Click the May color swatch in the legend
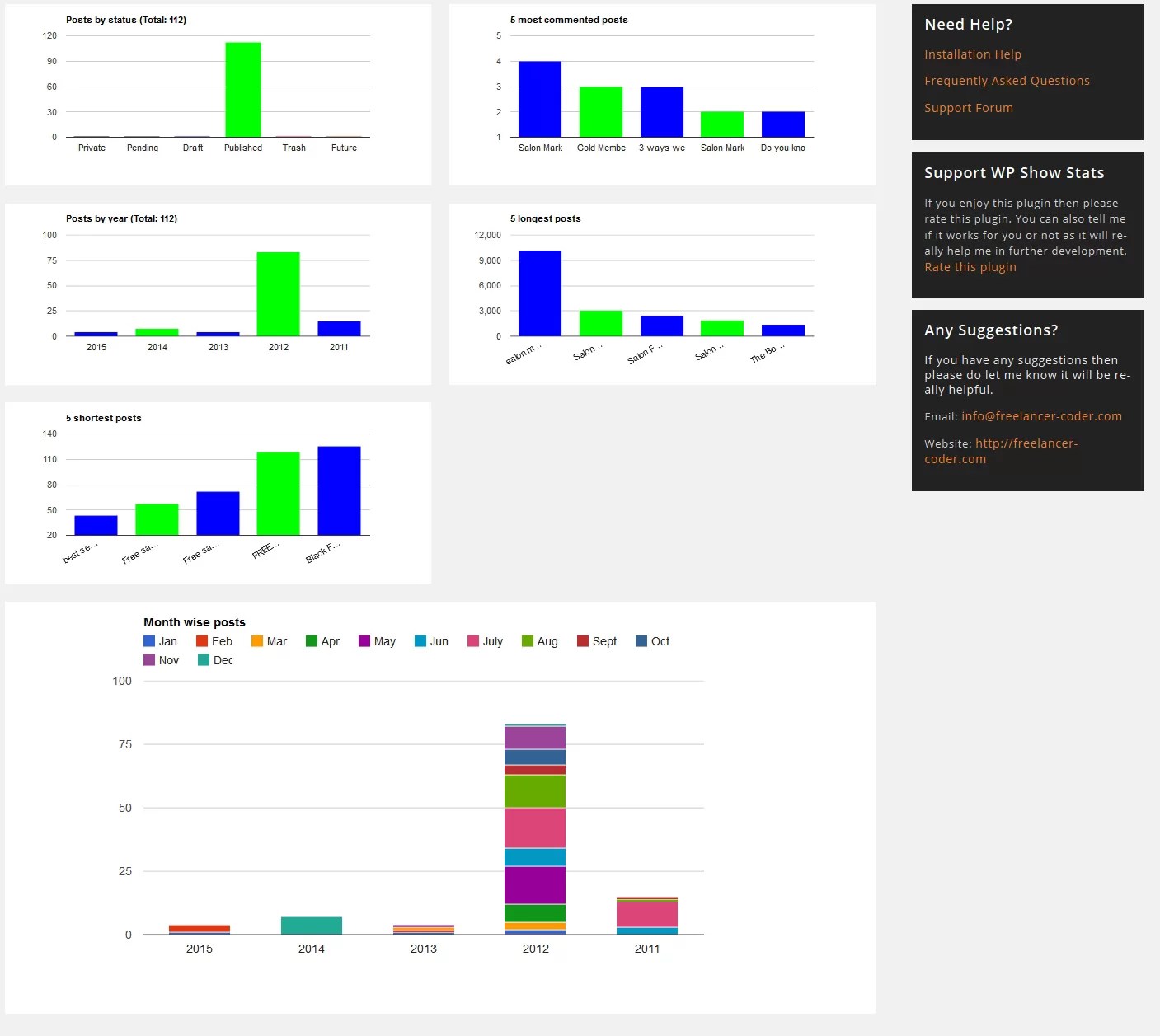 pos(363,640)
